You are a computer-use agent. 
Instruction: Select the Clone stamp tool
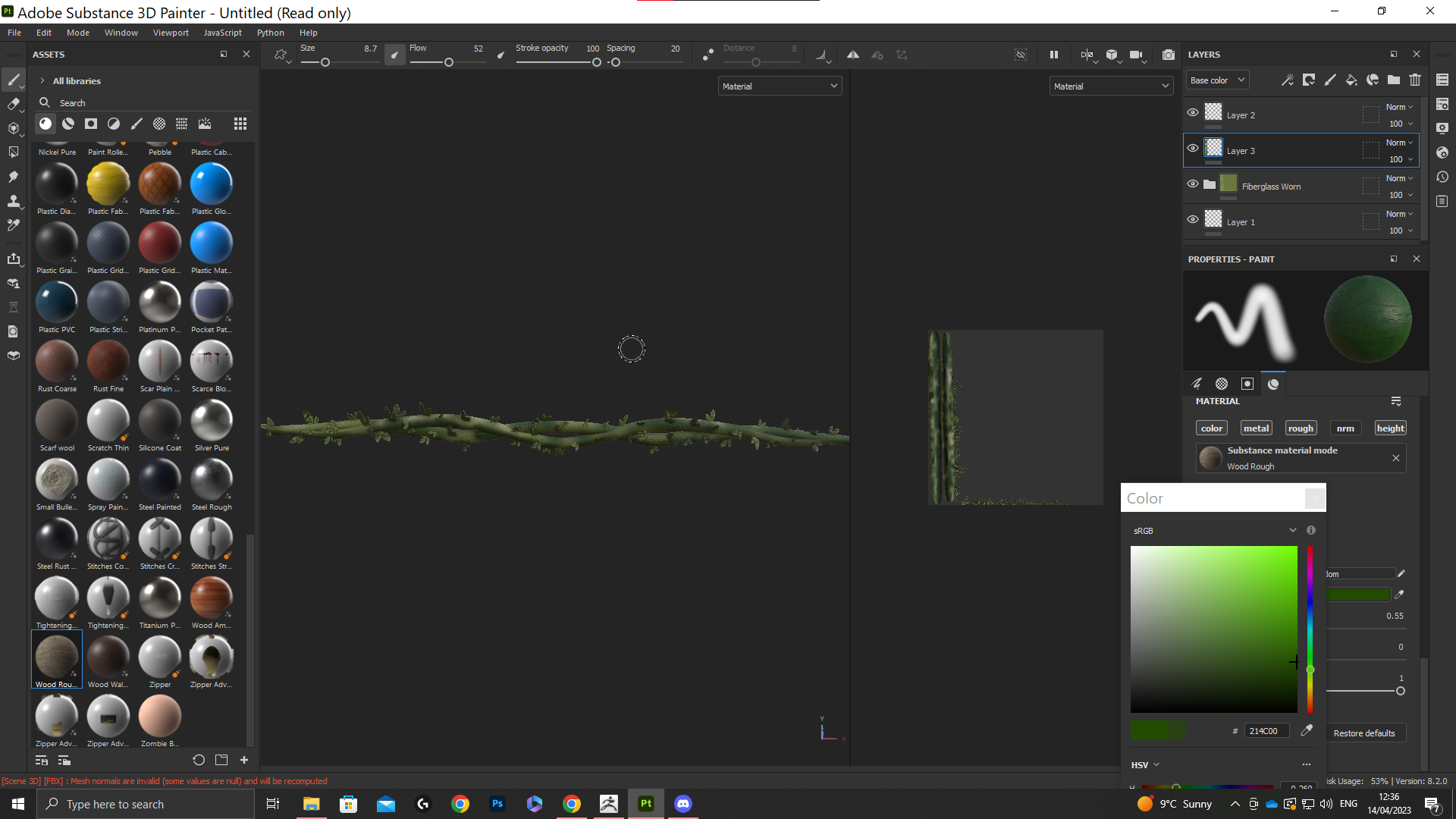(14, 201)
